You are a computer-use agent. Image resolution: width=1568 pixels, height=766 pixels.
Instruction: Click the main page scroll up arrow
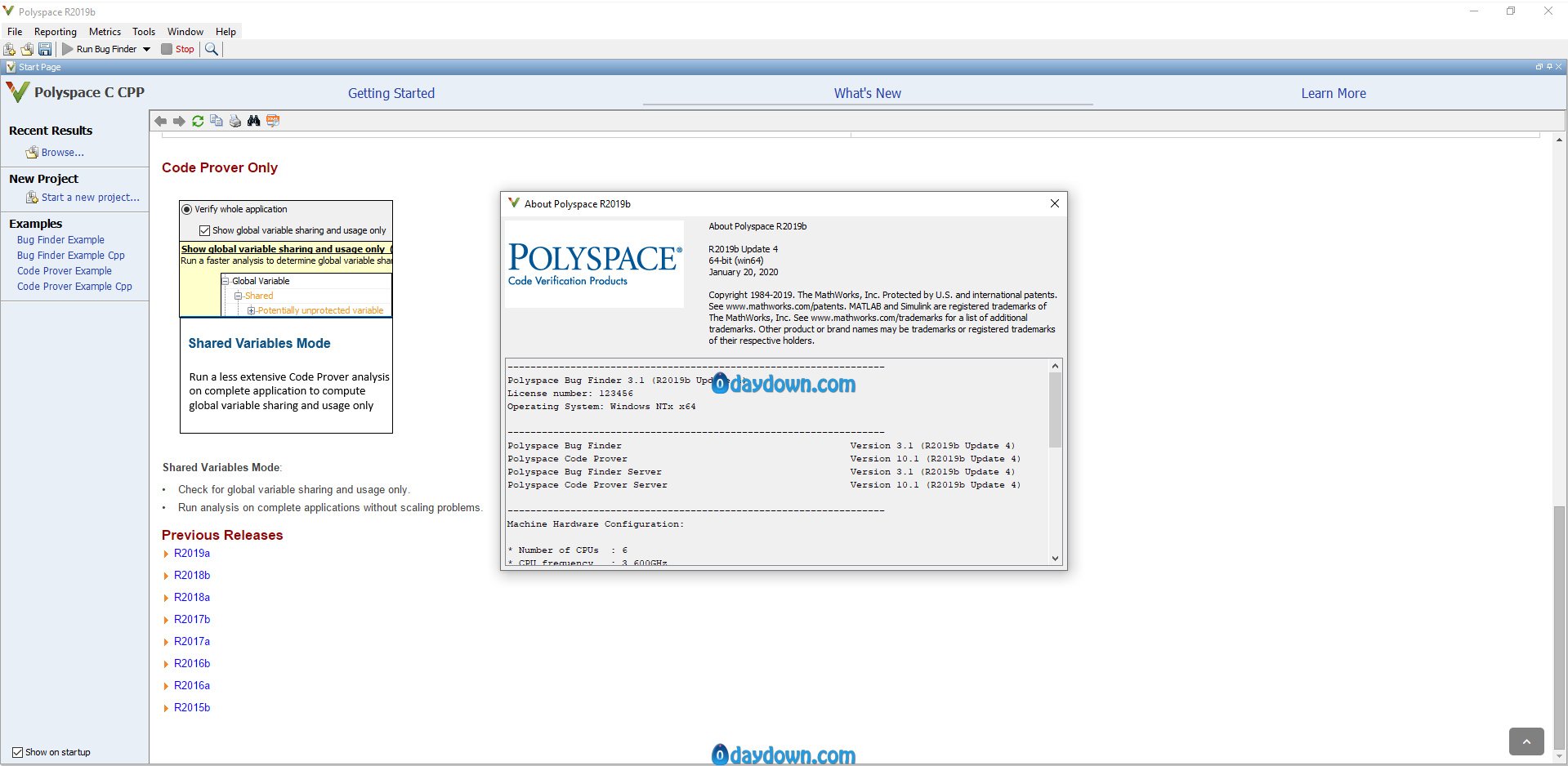click(1559, 140)
